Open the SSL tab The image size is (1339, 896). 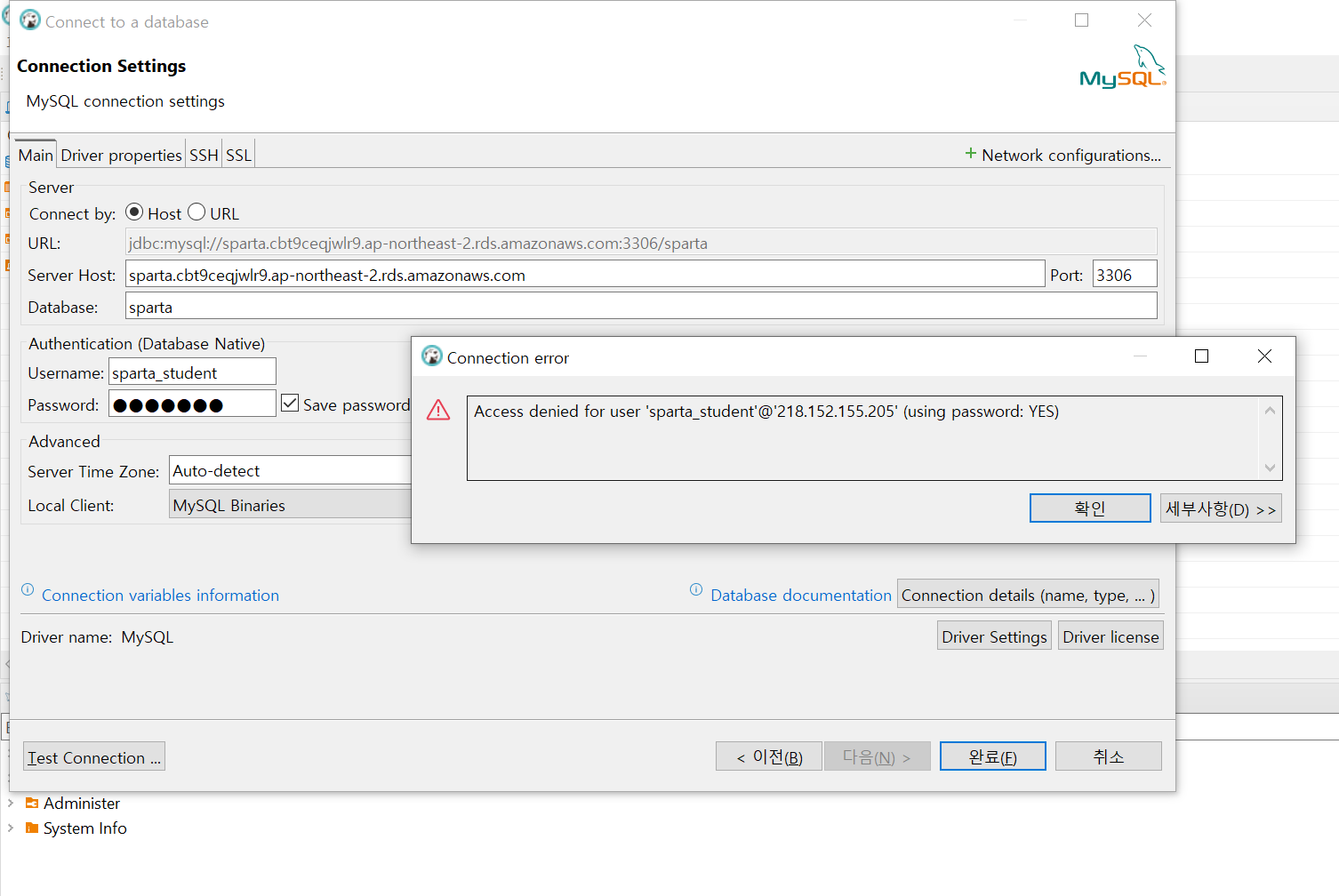click(x=238, y=155)
